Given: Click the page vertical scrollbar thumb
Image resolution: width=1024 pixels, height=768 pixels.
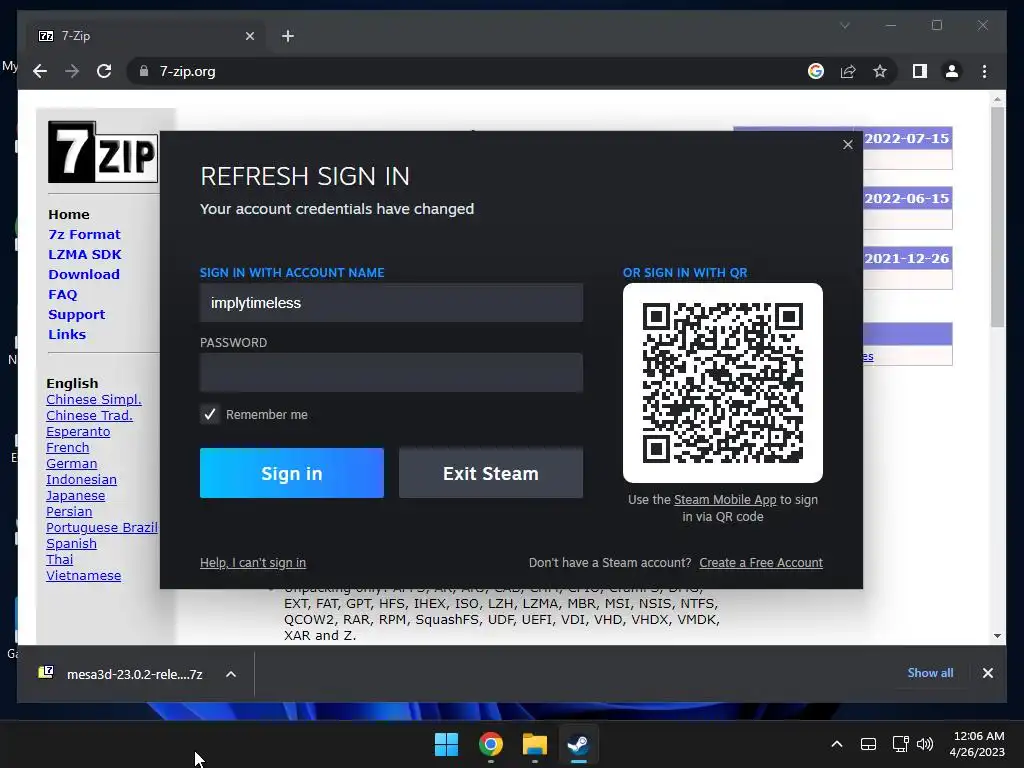Looking at the screenshot, I should tap(997, 217).
